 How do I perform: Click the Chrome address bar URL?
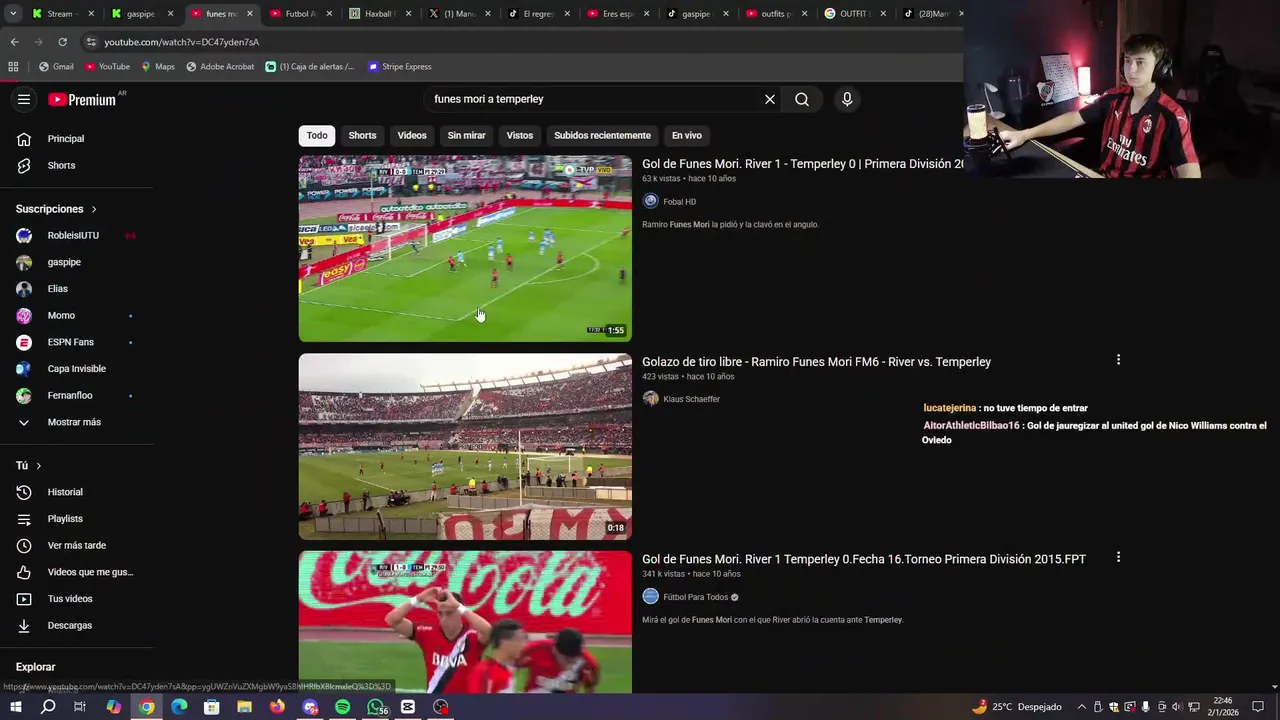[181, 42]
